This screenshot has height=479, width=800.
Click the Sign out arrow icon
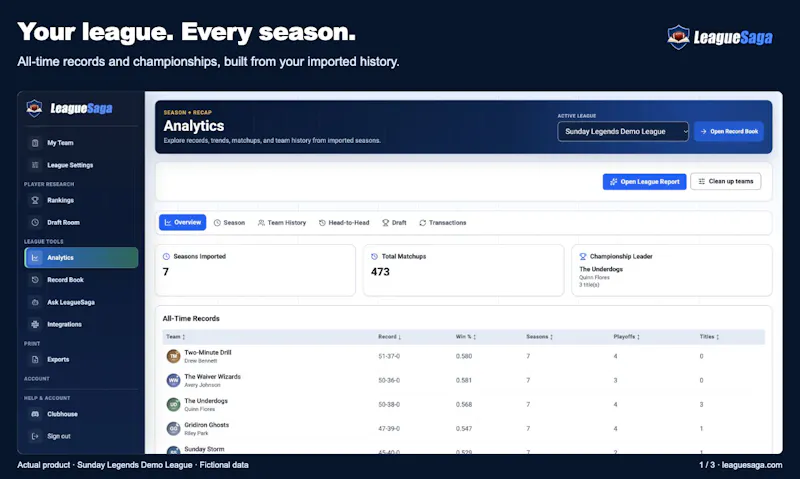pos(35,436)
